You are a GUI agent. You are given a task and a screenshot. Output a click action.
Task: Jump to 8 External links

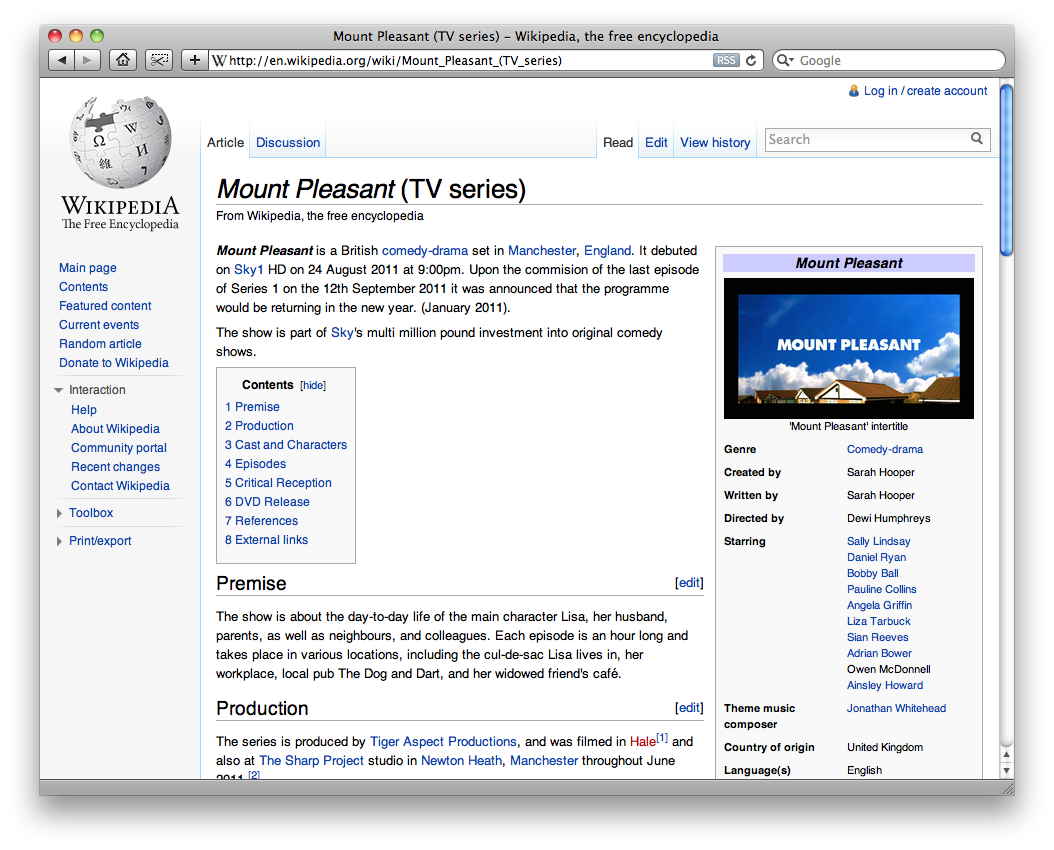266,540
